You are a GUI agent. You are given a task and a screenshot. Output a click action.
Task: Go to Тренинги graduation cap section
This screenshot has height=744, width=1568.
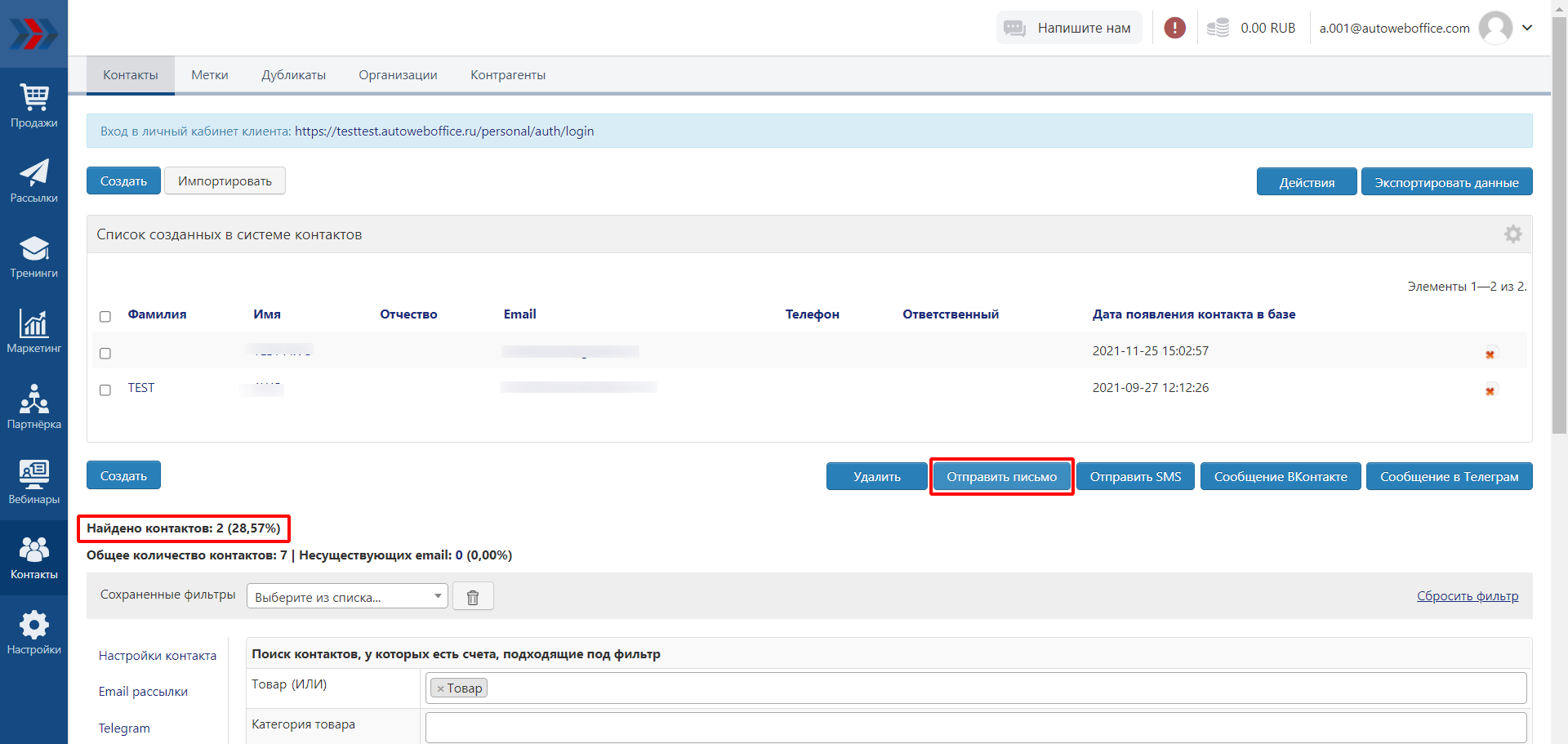coord(33,256)
